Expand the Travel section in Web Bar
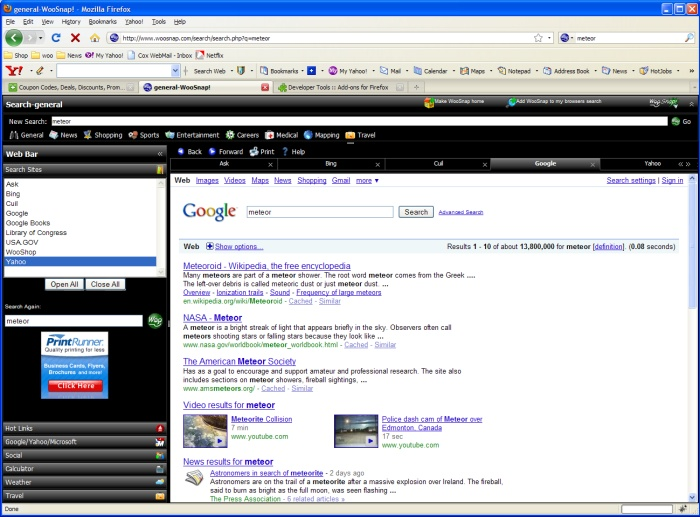700x517 pixels. (84, 496)
